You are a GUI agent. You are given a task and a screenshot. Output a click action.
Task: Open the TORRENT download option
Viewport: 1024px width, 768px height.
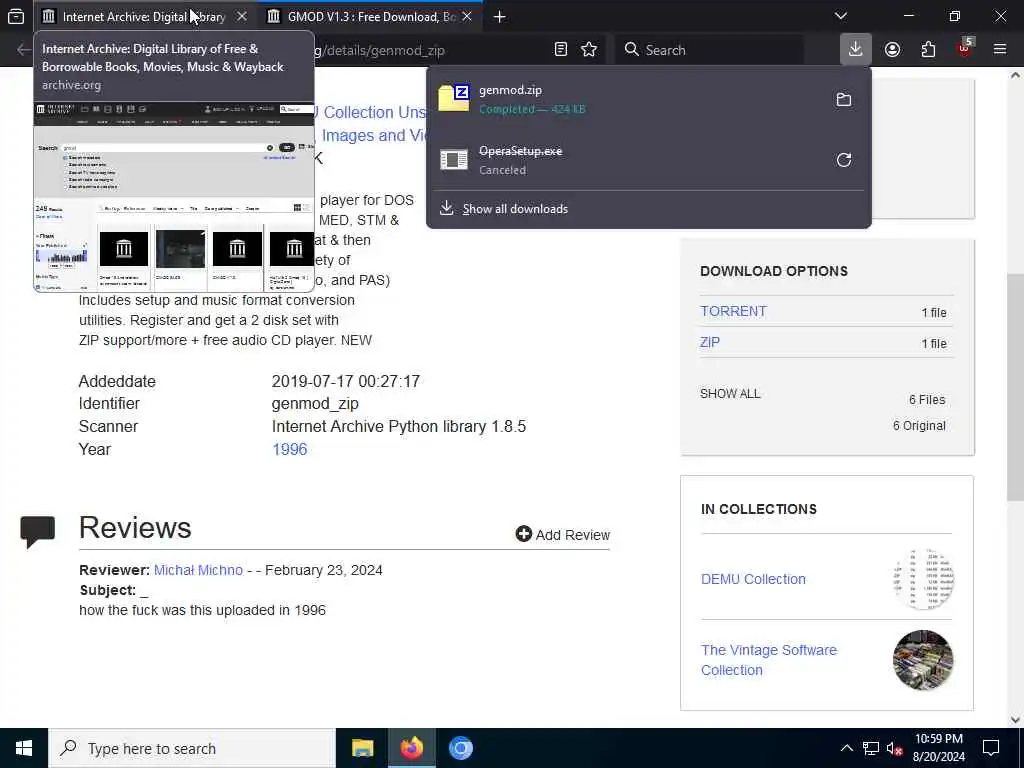[x=733, y=311]
